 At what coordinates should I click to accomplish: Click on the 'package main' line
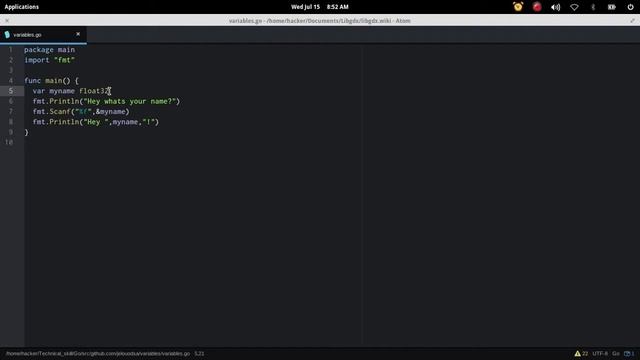pos(49,50)
